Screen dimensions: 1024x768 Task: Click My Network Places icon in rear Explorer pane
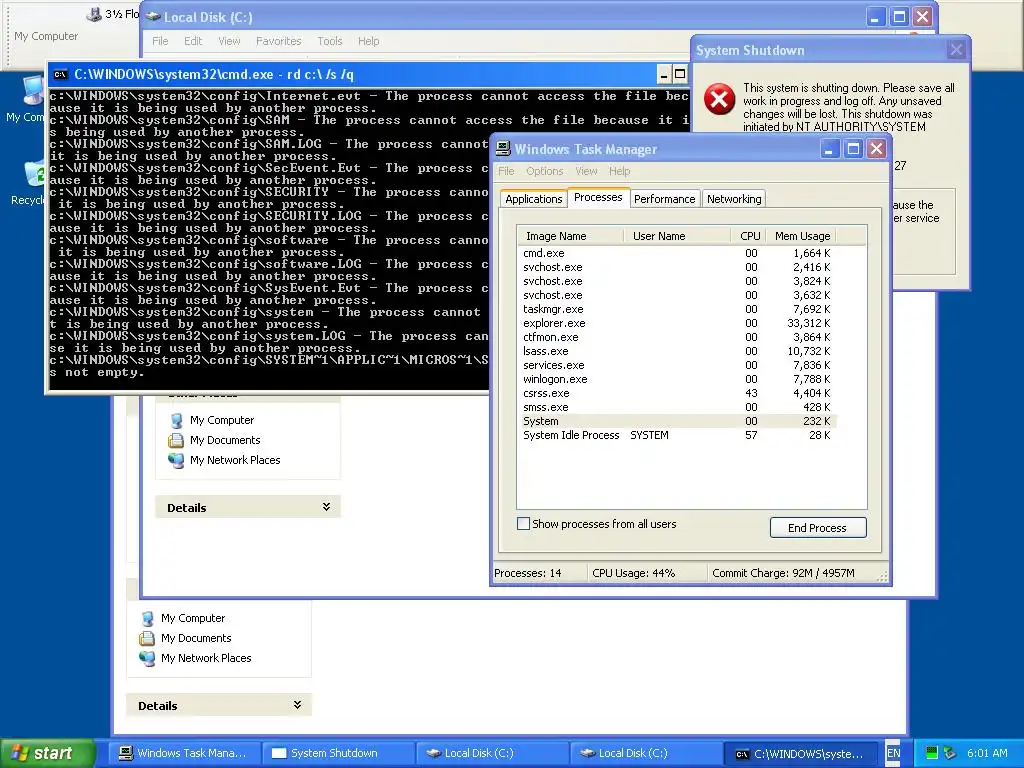(x=148, y=658)
